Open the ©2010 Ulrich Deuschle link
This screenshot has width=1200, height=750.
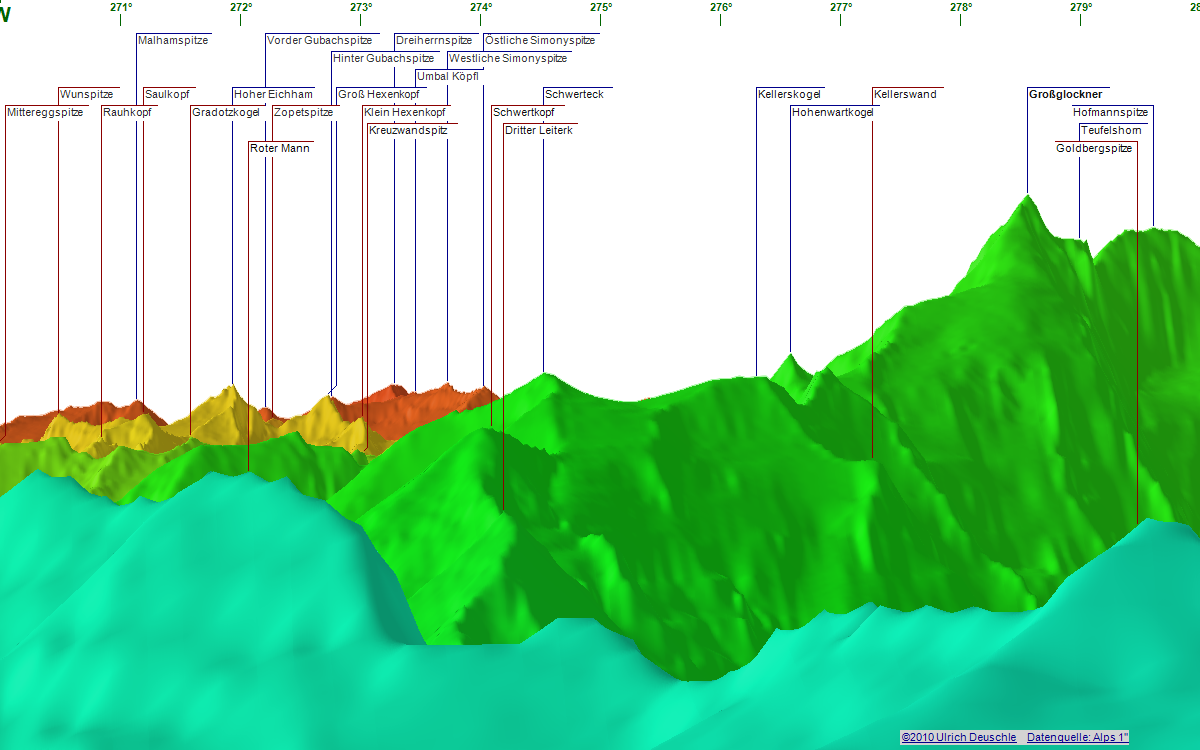click(958, 737)
